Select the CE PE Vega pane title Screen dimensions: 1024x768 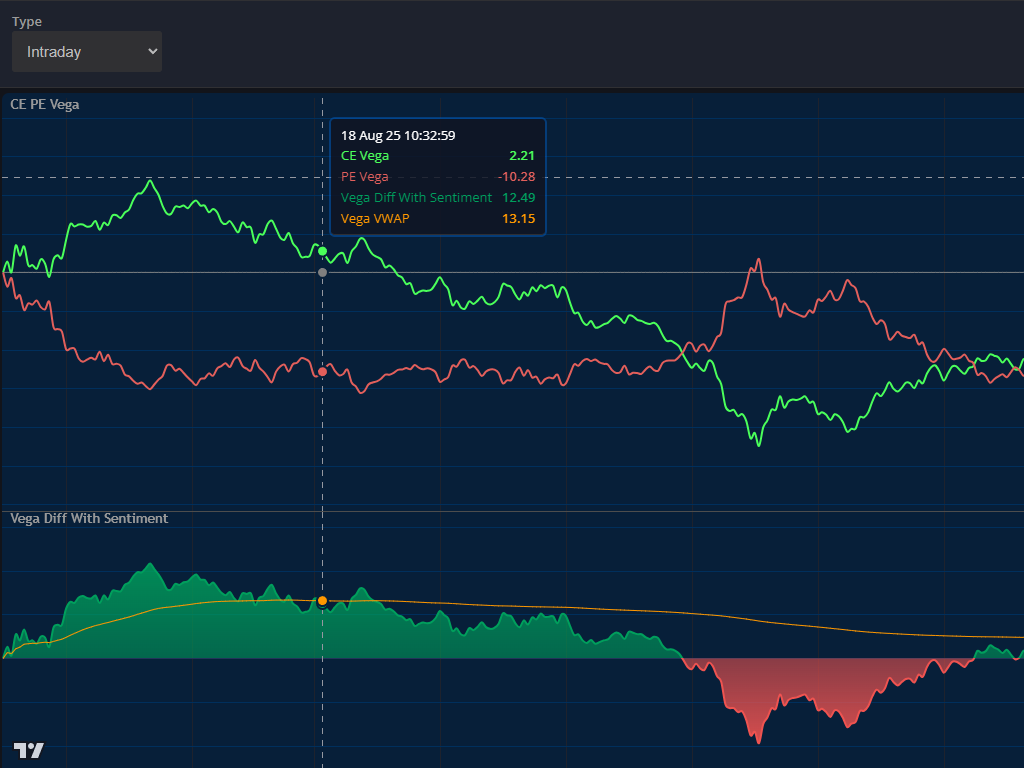(x=45, y=104)
